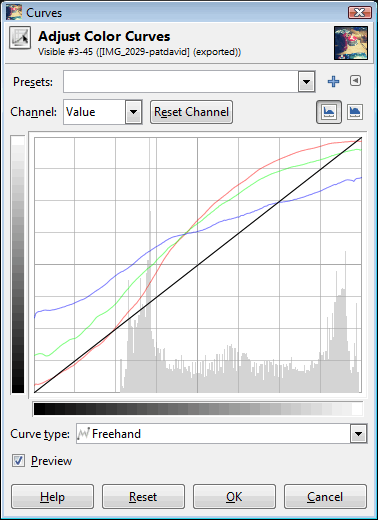Viewport: 378px width, 520px height.
Task: Click the Help button
Action: click(x=52, y=497)
